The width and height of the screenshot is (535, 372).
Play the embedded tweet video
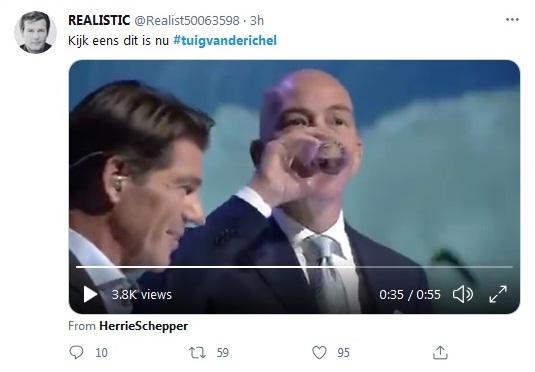click(90, 294)
